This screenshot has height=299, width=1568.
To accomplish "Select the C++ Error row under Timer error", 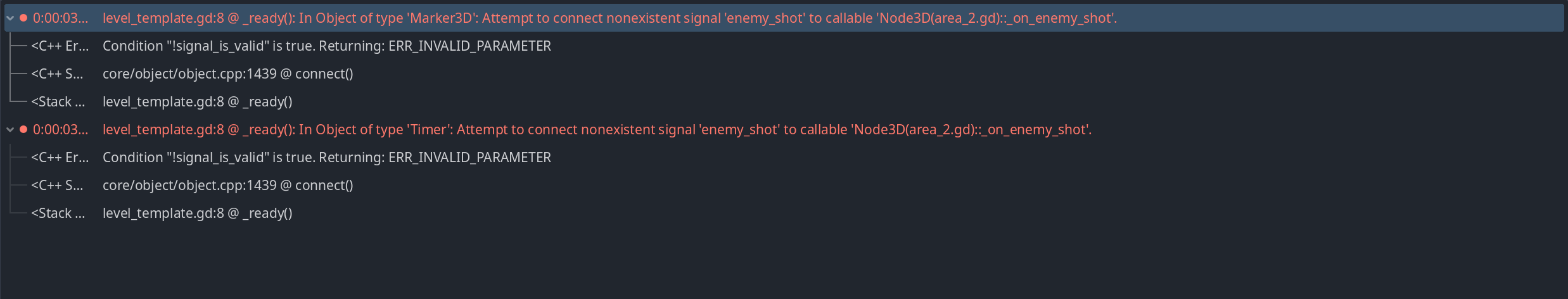I will 784,157.
